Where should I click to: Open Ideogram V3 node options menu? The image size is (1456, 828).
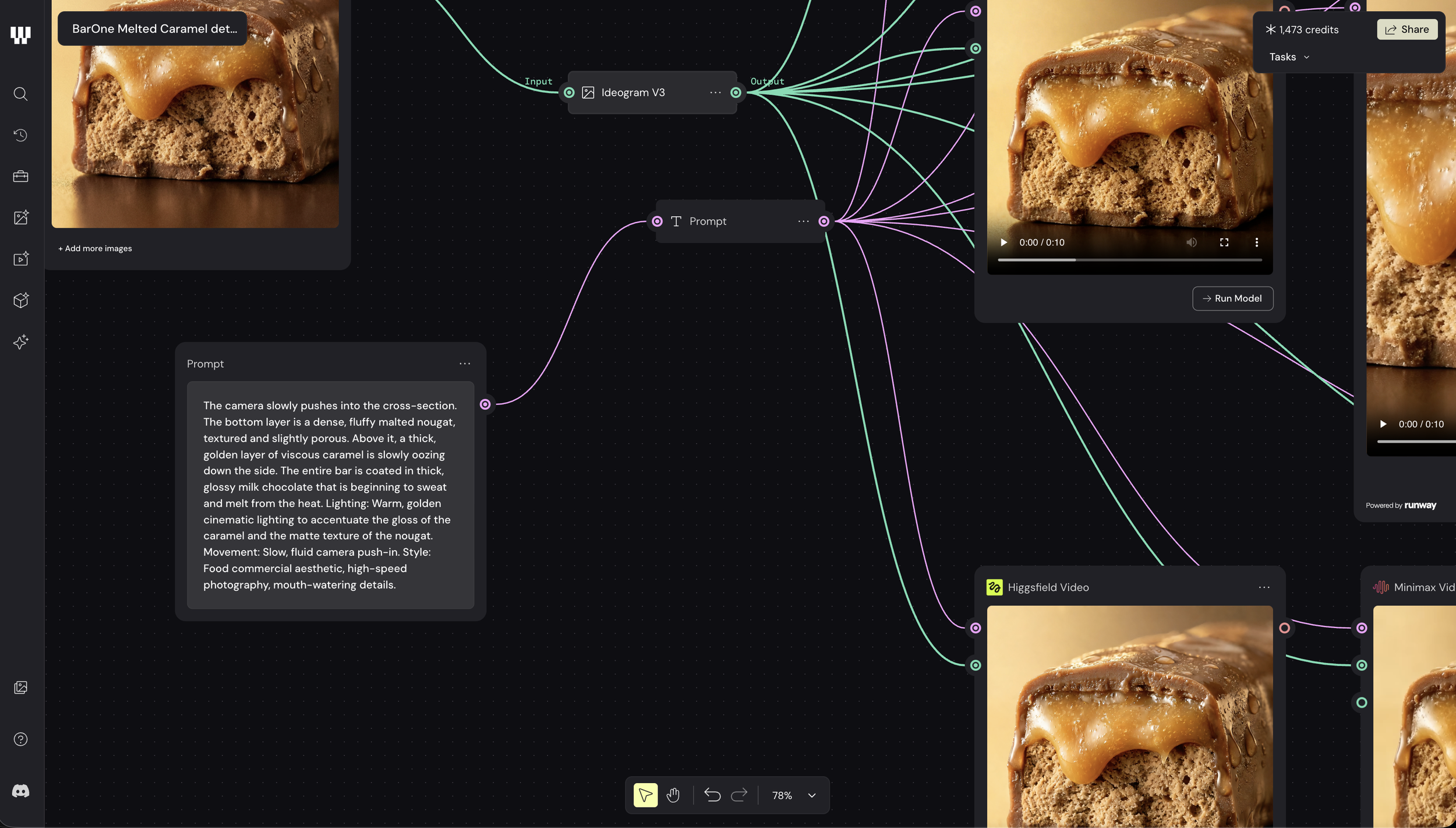715,93
